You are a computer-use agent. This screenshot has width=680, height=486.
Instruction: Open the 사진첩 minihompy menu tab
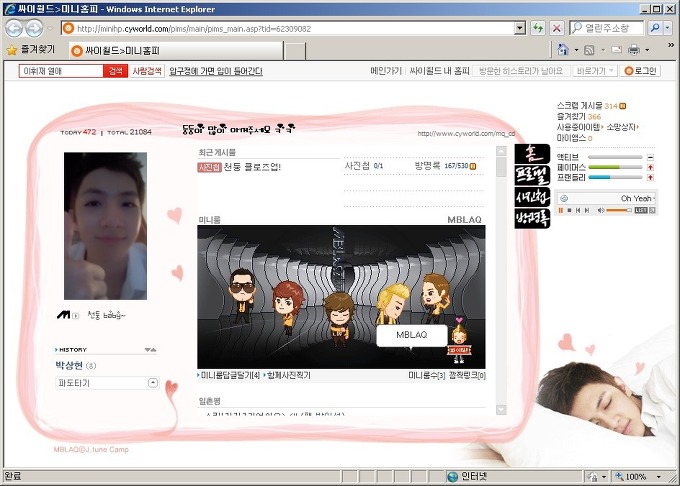[x=532, y=196]
